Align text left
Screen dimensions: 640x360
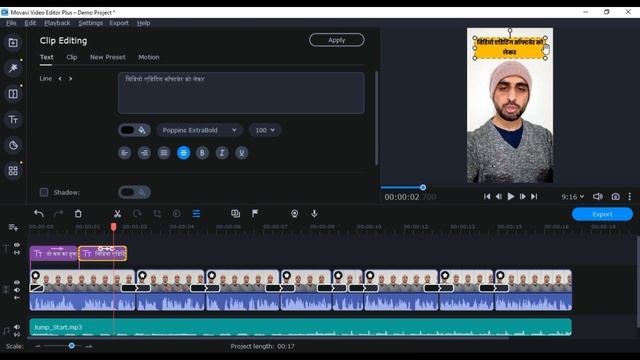point(124,153)
